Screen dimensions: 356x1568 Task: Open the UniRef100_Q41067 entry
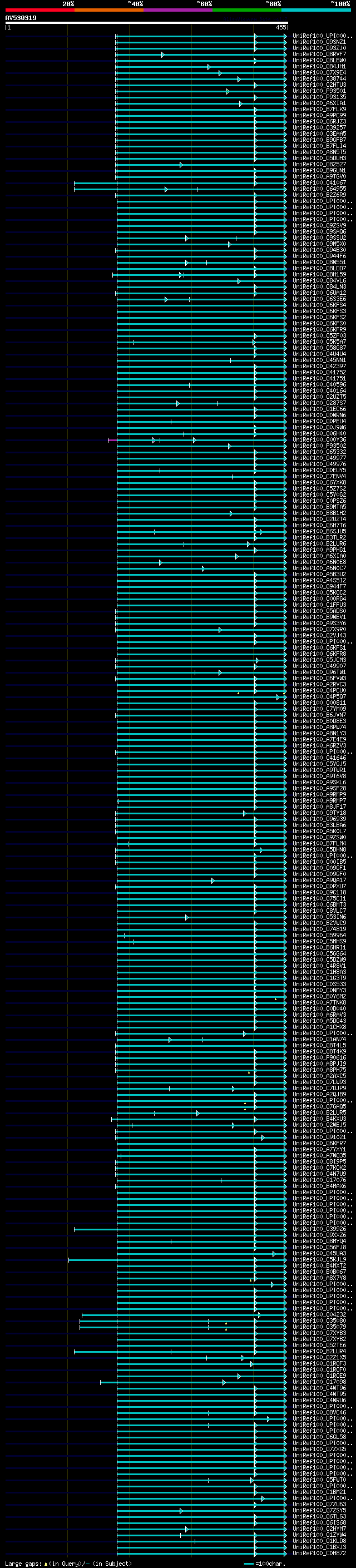pos(319,182)
